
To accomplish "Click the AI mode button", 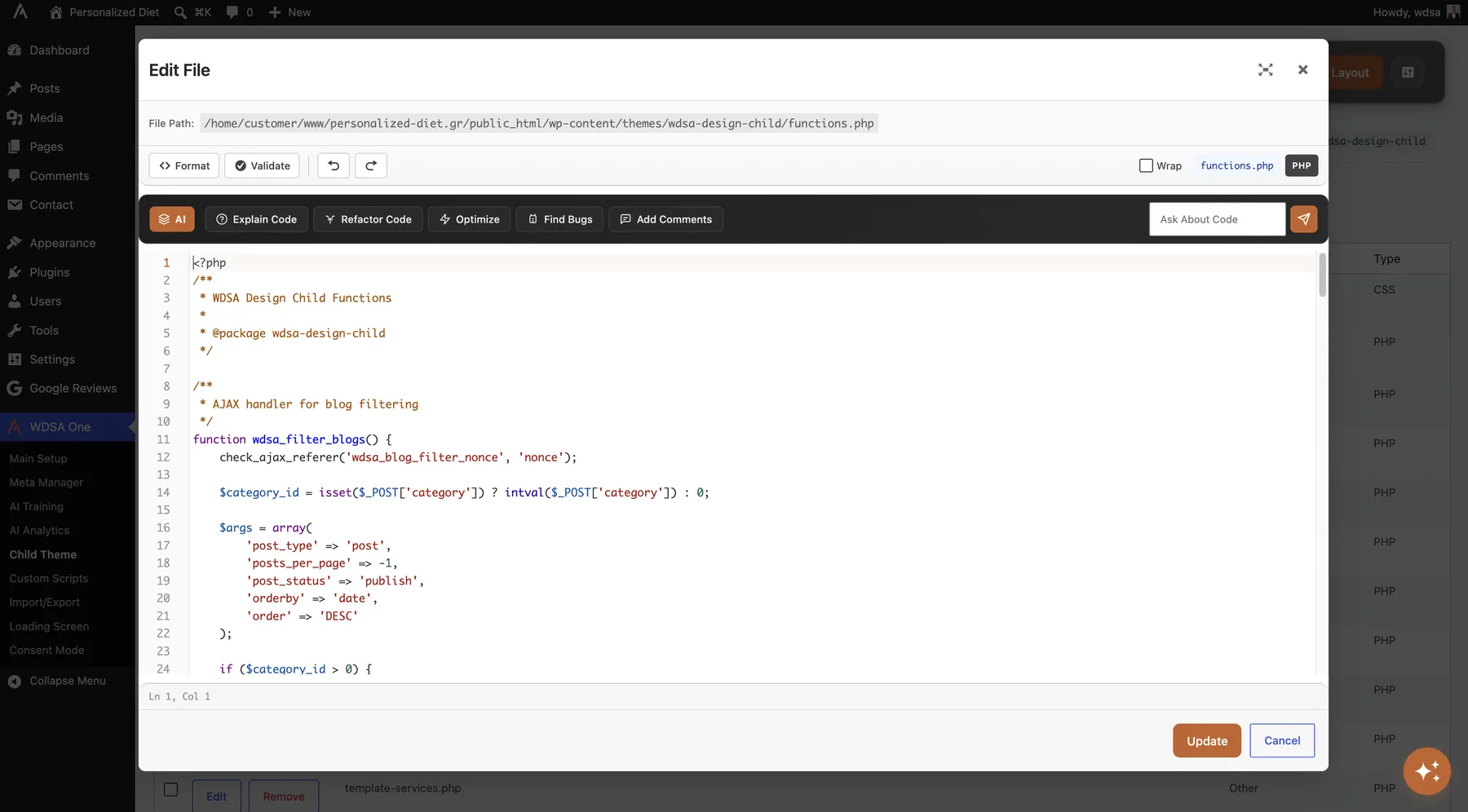I will 172,219.
